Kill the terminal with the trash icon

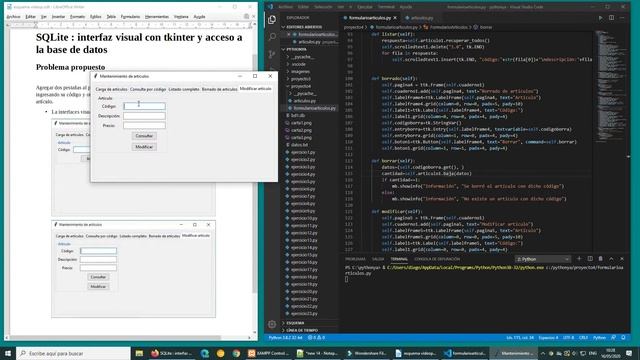click(600, 259)
